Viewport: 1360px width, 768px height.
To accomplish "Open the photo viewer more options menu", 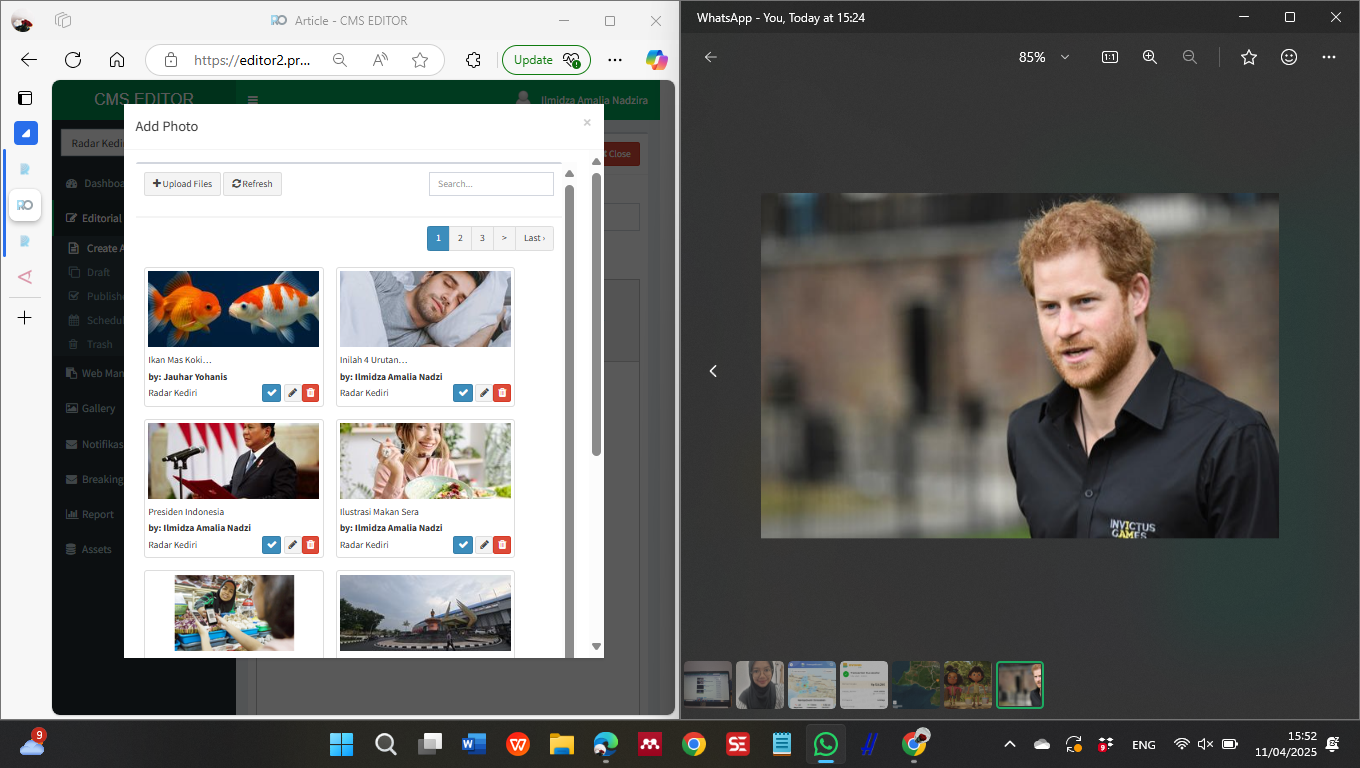I will coord(1328,57).
